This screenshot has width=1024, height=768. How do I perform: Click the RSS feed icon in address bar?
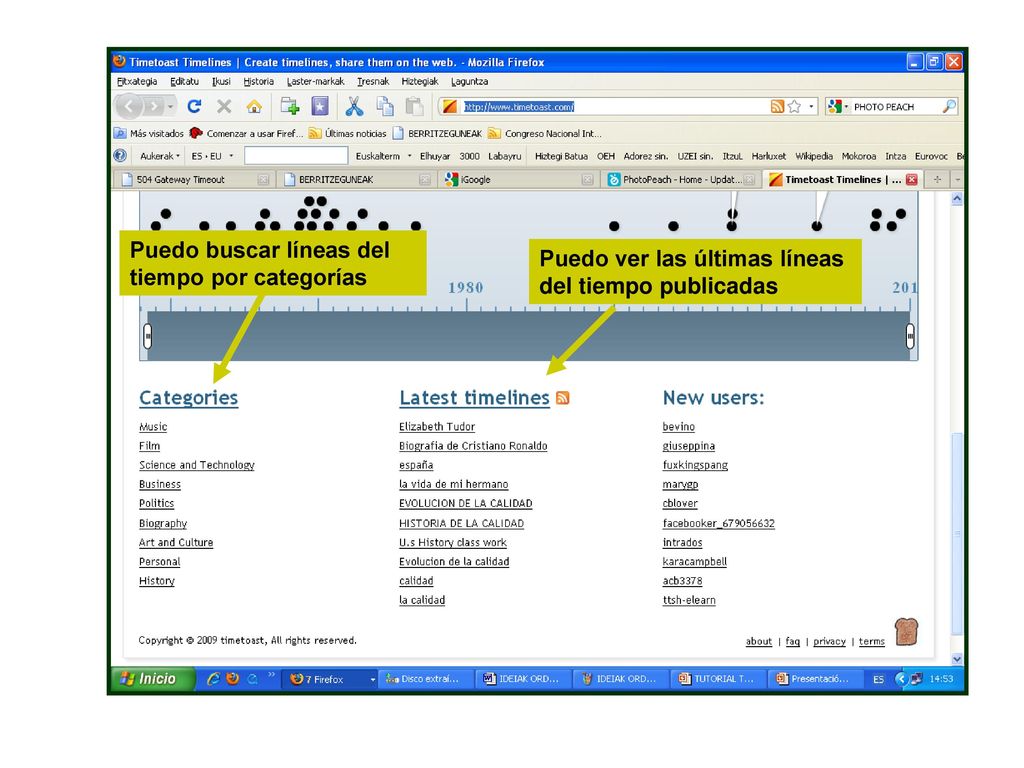pyautogui.click(x=777, y=106)
